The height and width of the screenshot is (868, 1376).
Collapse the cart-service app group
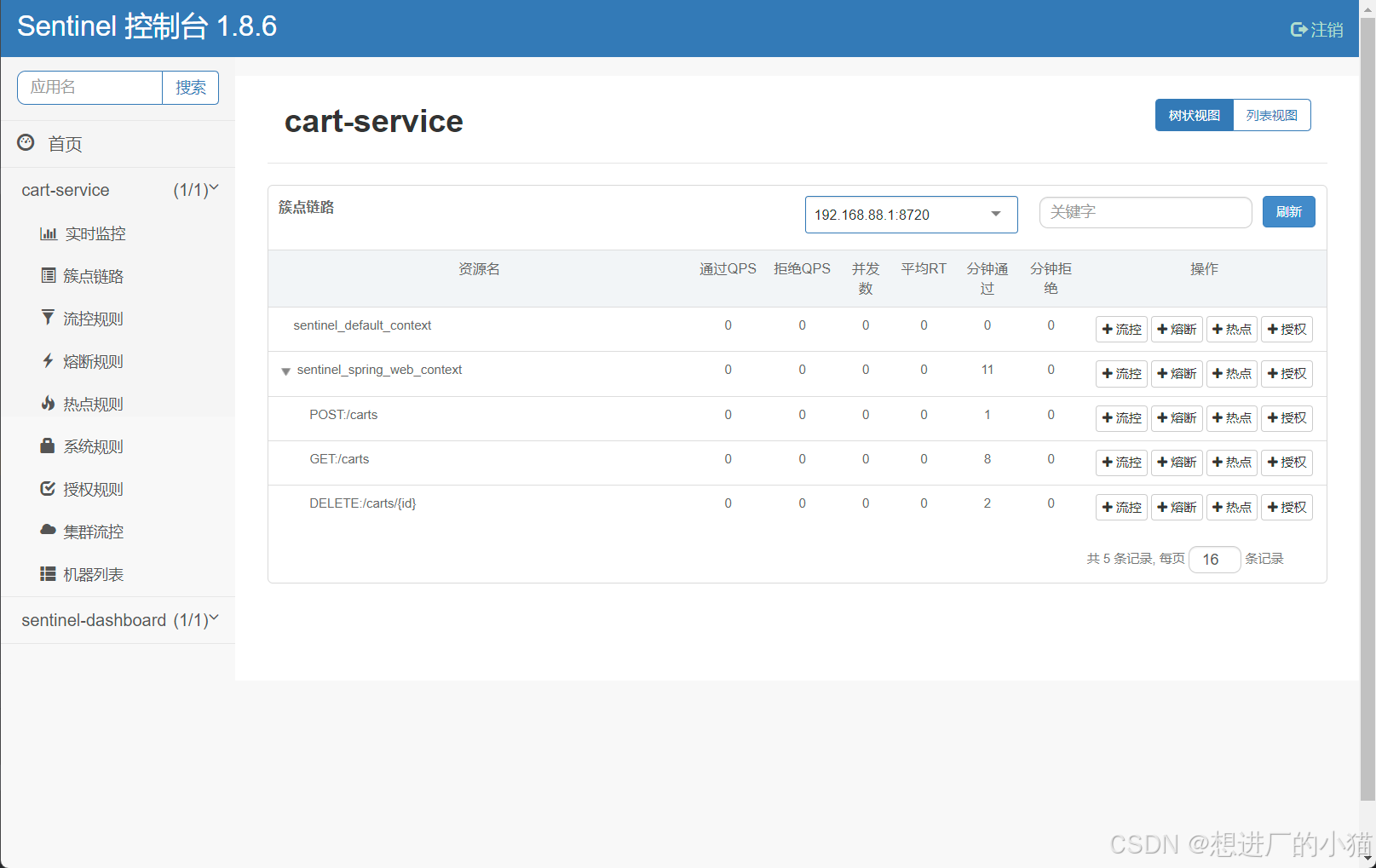pyautogui.click(x=118, y=190)
